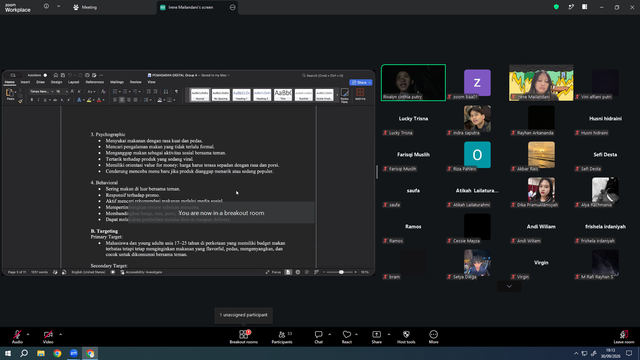Click Leave room button
Screen dimensions: 640x360
624,337
